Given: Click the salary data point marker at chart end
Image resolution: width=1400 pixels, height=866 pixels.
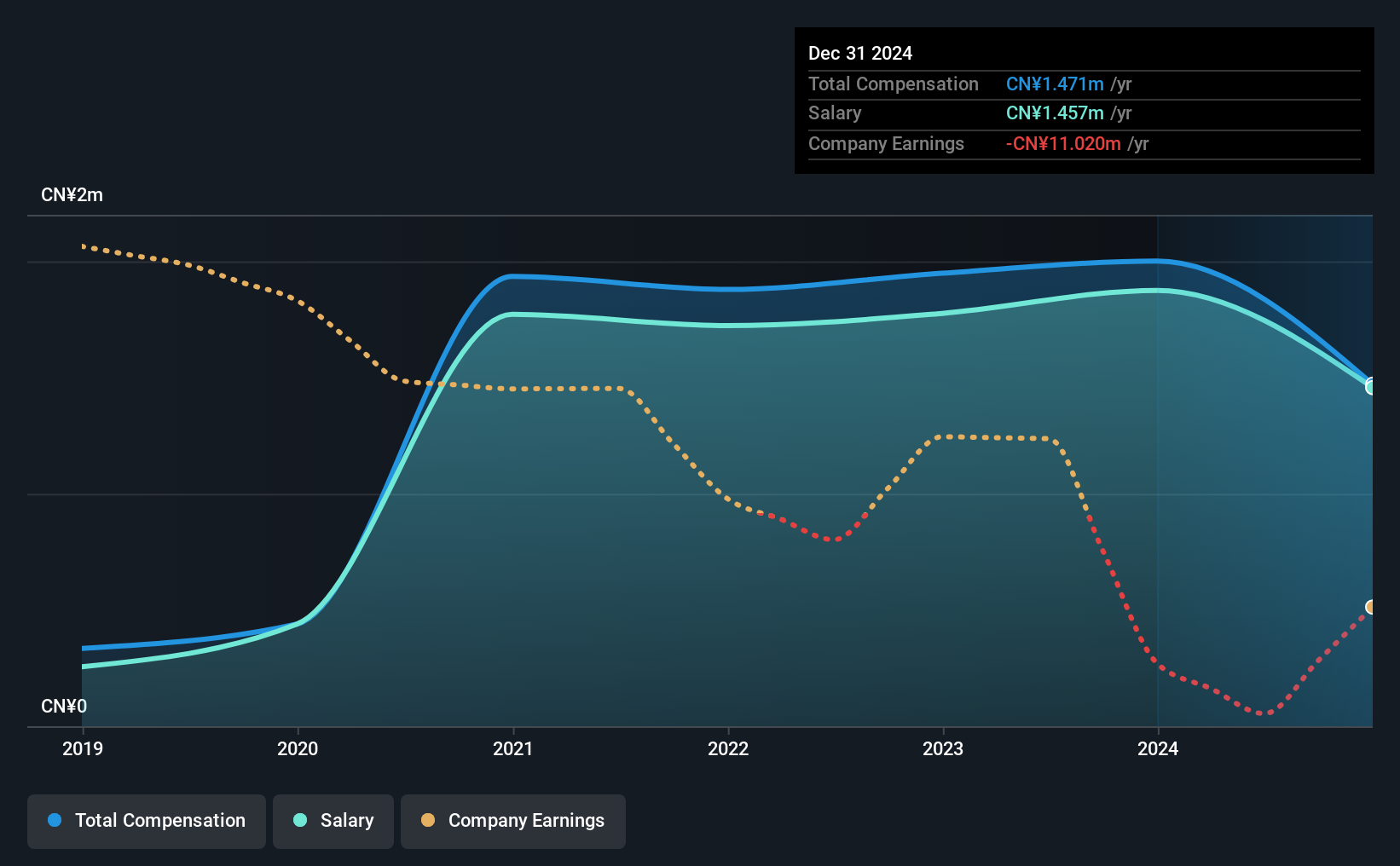Looking at the screenshot, I should pyautogui.click(x=1370, y=387).
